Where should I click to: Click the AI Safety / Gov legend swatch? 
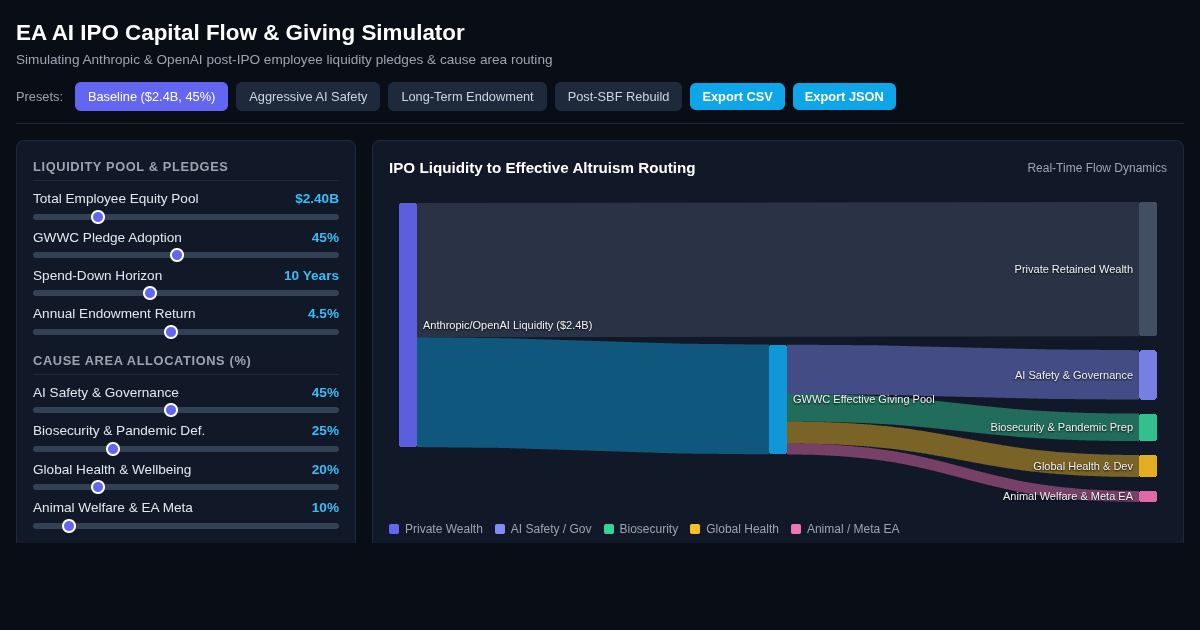500,529
